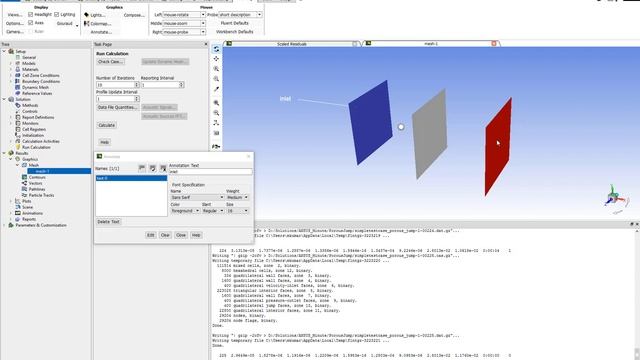
Task: Click Close in the annotation dialog
Action: (181, 235)
